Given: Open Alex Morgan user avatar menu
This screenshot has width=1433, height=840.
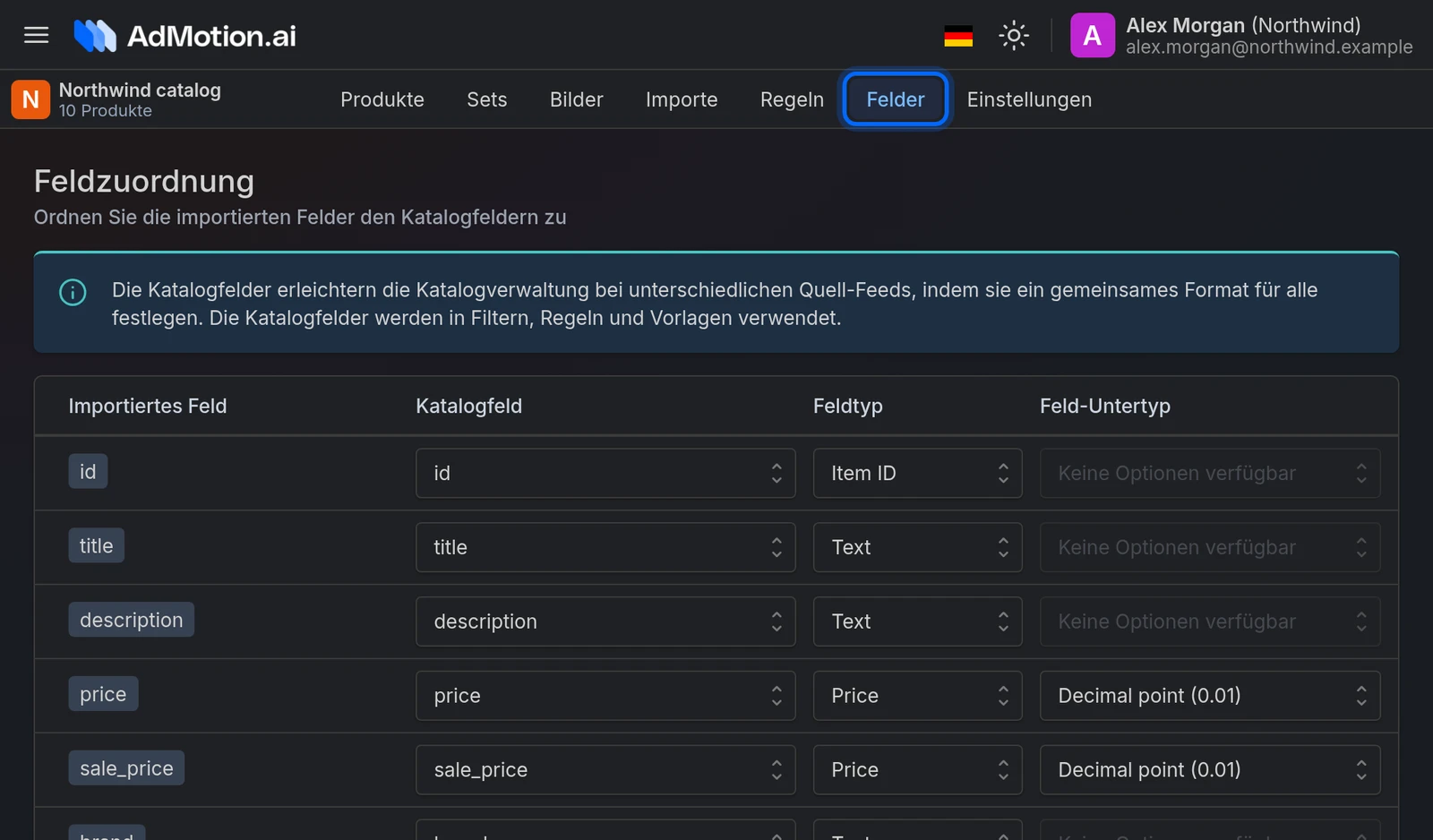Looking at the screenshot, I should click(1093, 36).
